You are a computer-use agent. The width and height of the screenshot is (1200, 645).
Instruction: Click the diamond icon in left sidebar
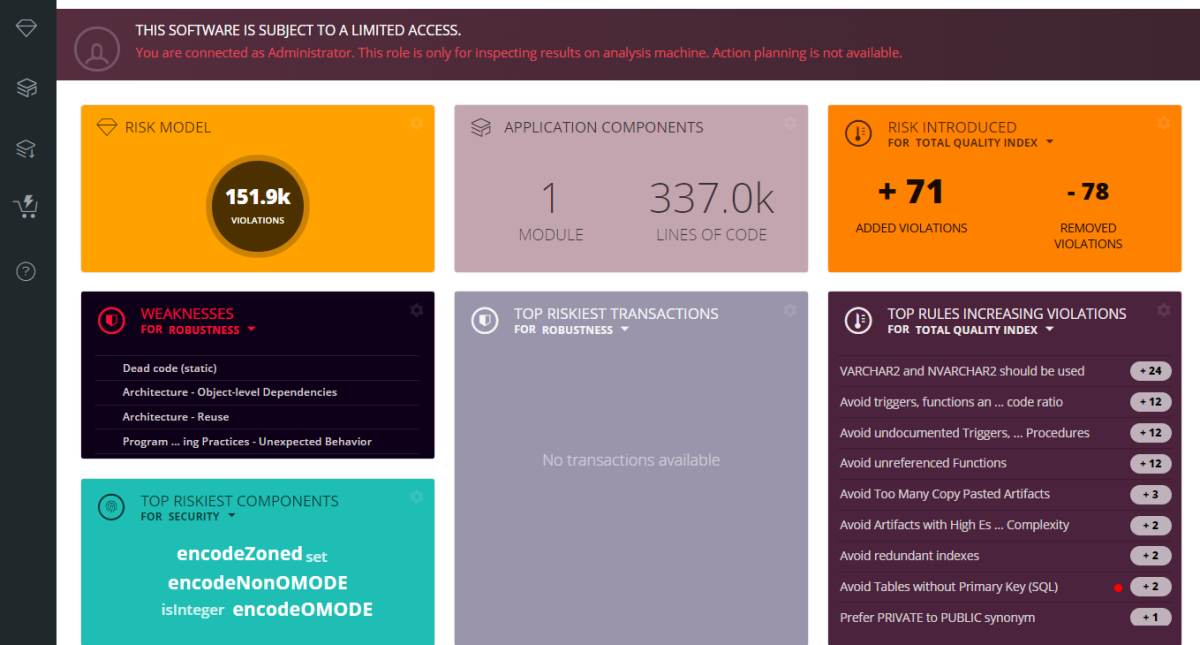coord(27,29)
